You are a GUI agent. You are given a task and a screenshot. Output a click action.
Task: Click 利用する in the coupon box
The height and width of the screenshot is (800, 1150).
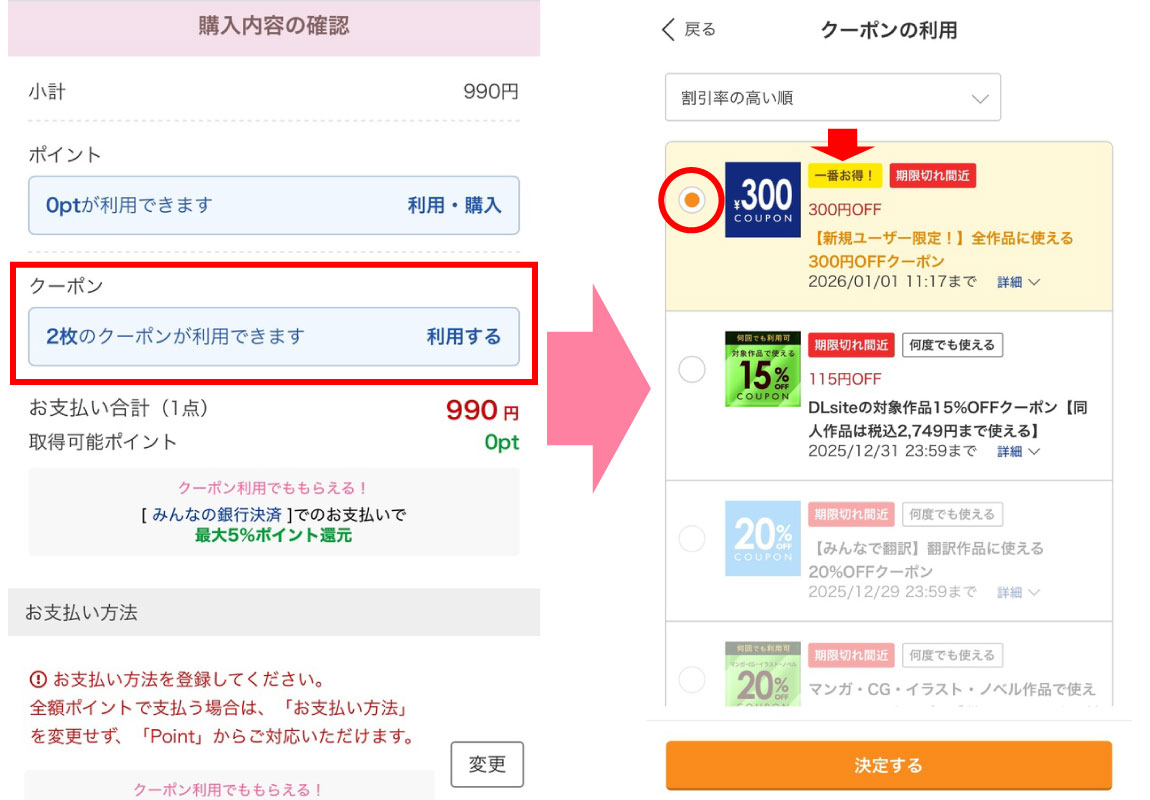[x=464, y=337]
